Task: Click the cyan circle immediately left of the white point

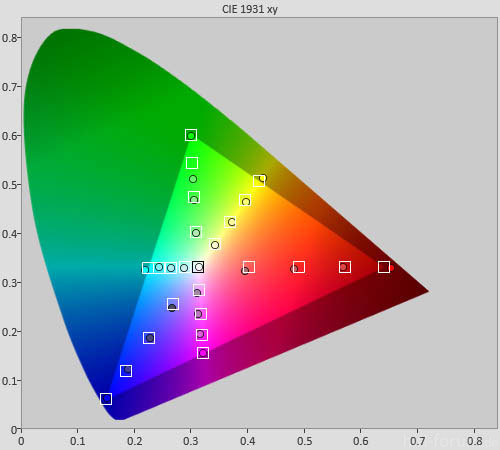Action: [x=184, y=268]
